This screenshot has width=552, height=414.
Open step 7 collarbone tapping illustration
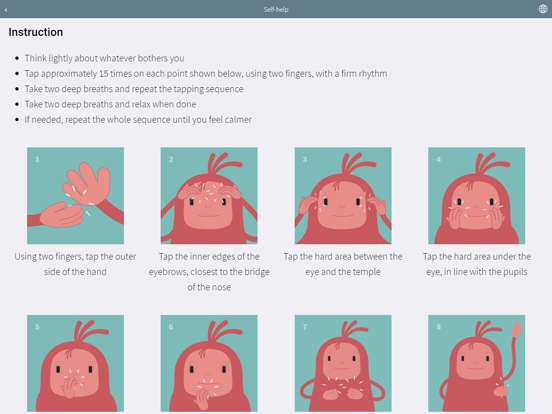pos(343,363)
